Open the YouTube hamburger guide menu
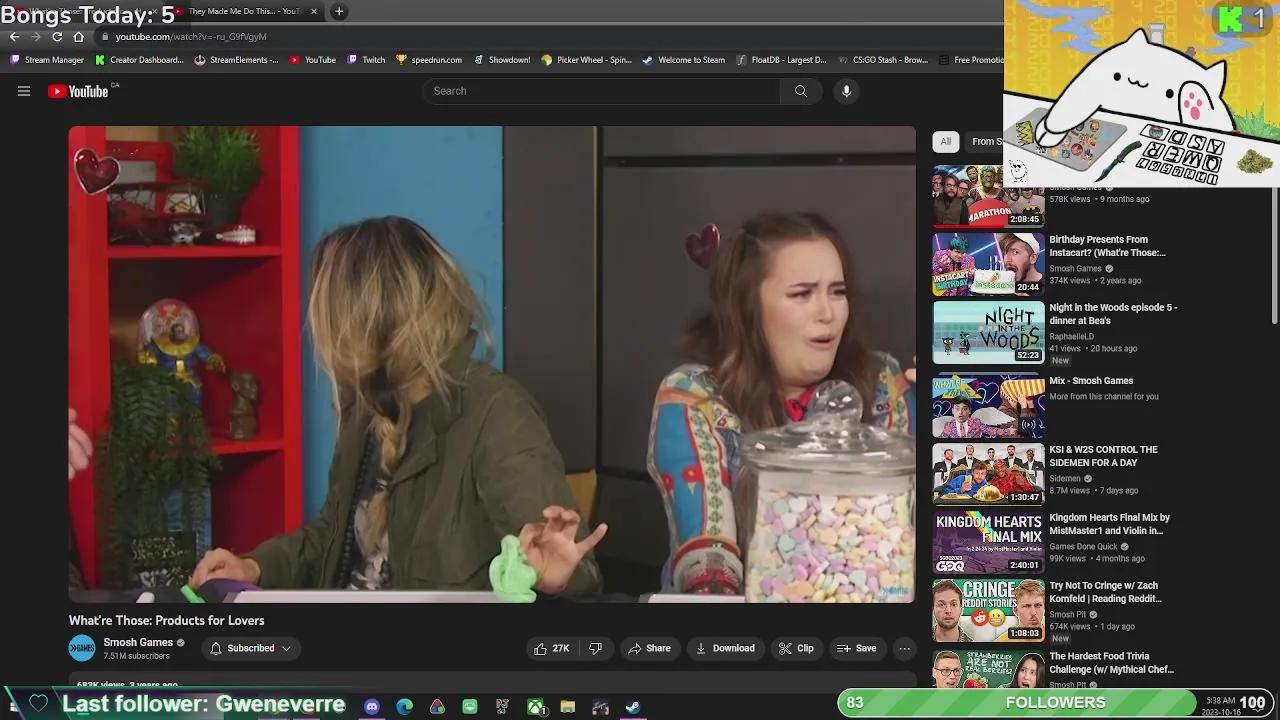 click(24, 91)
